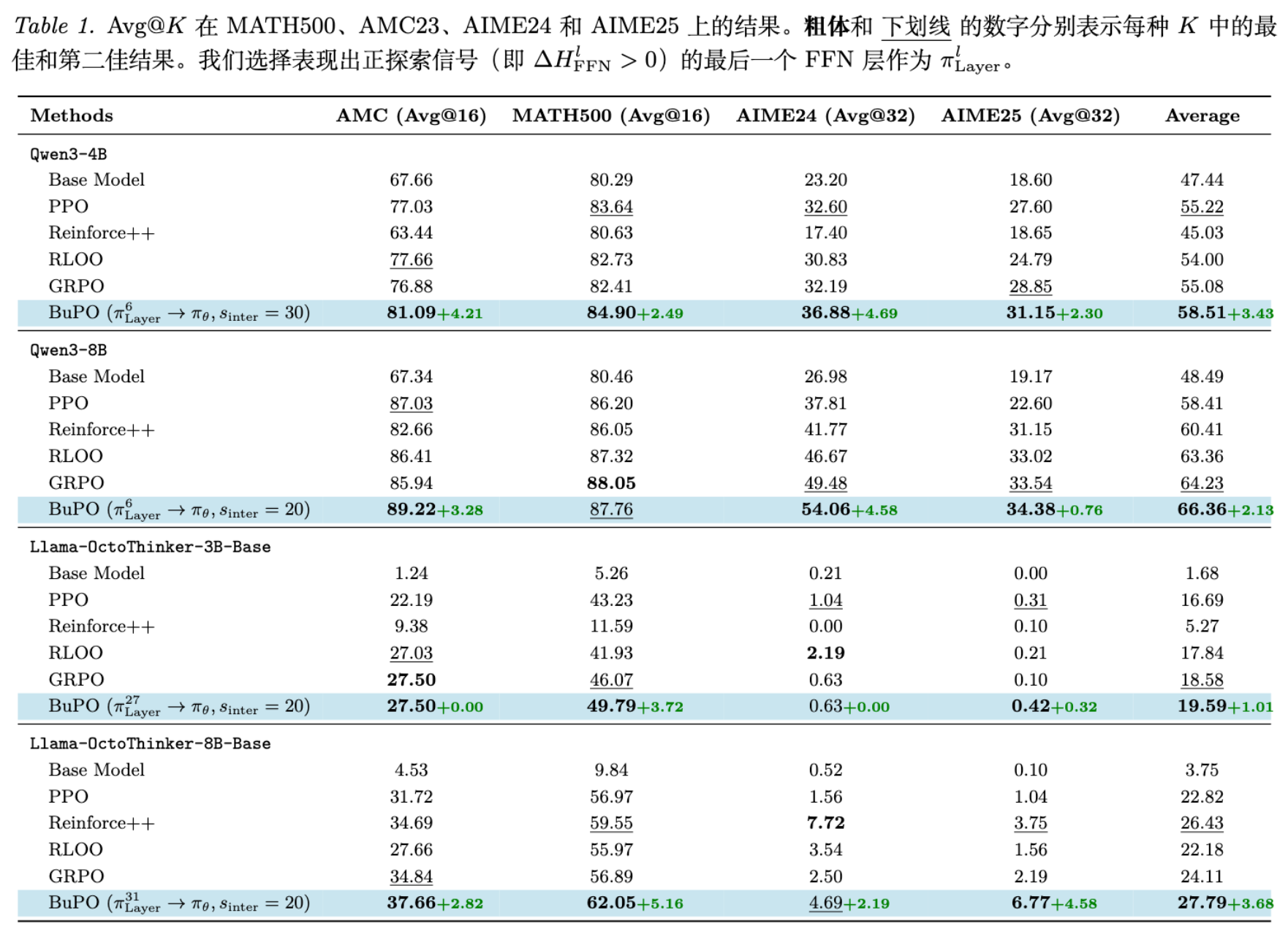Select the Qwen3-4B group label
The width and height of the screenshot is (1288, 940).
tap(68, 154)
